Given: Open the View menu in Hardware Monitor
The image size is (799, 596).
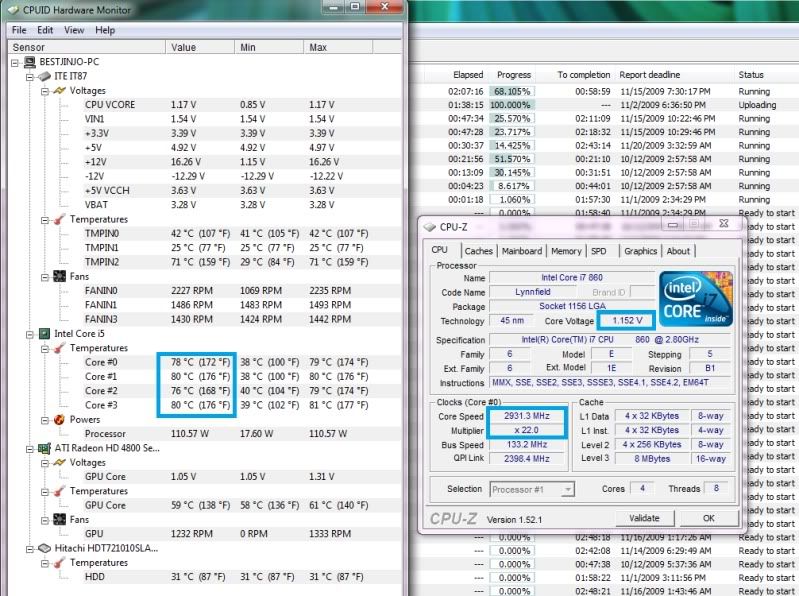Looking at the screenshot, I should pos(74,30).
